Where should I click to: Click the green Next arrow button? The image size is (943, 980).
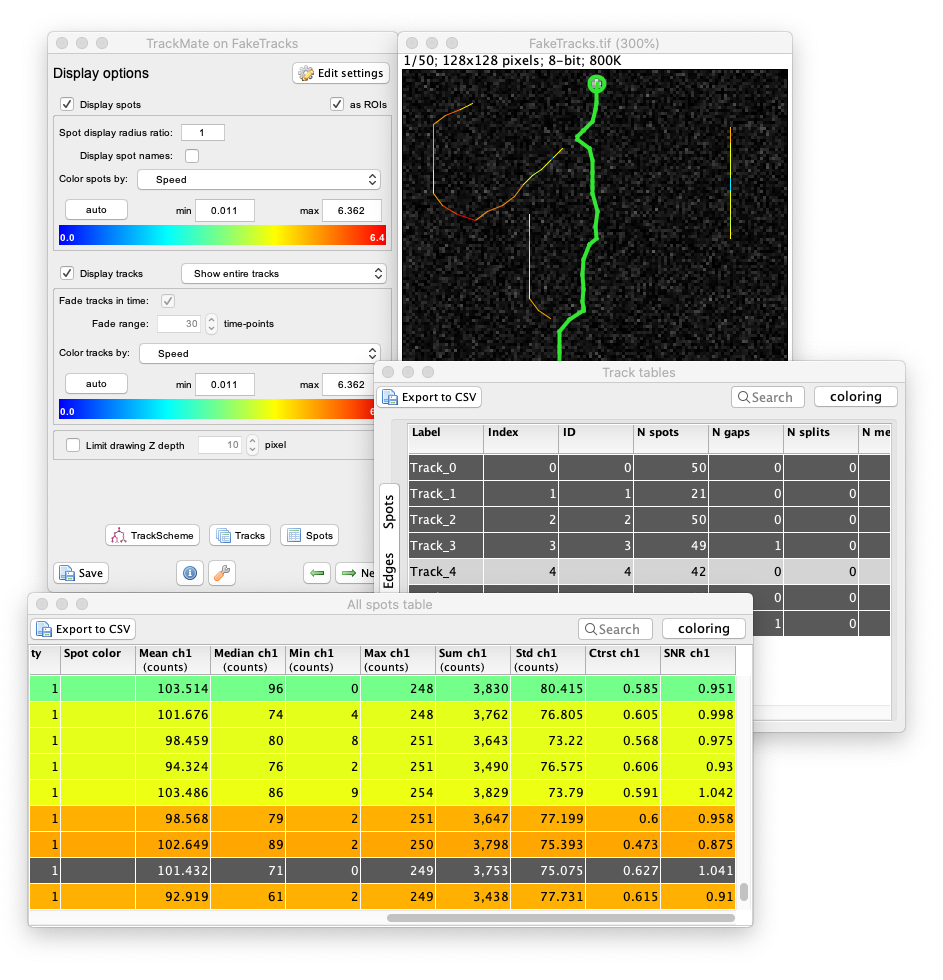click(x=355, y=573)
